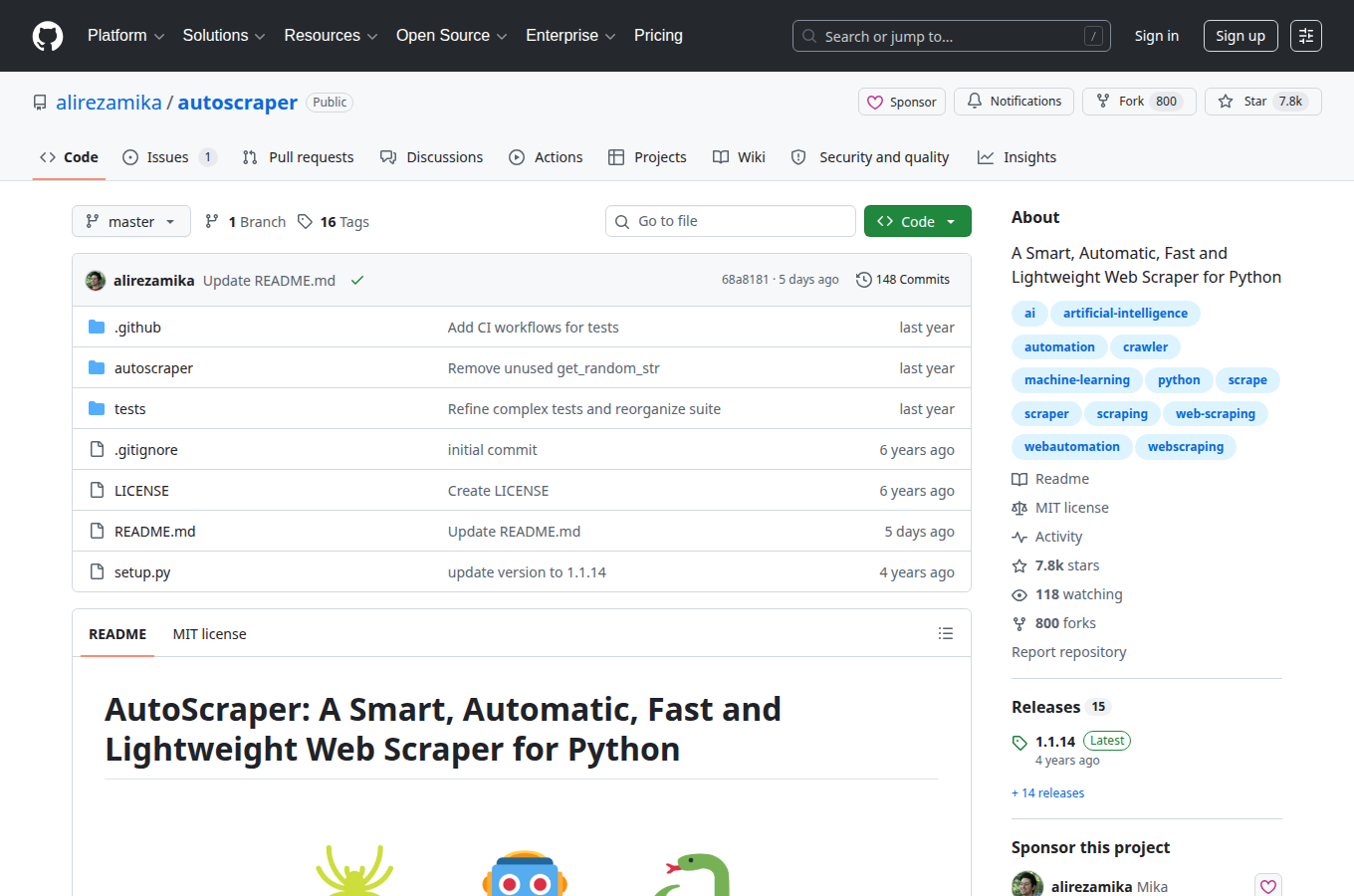Screen dimensions: 1354x896
Task: Click the setup.py file icon
Action: [97, 572]
